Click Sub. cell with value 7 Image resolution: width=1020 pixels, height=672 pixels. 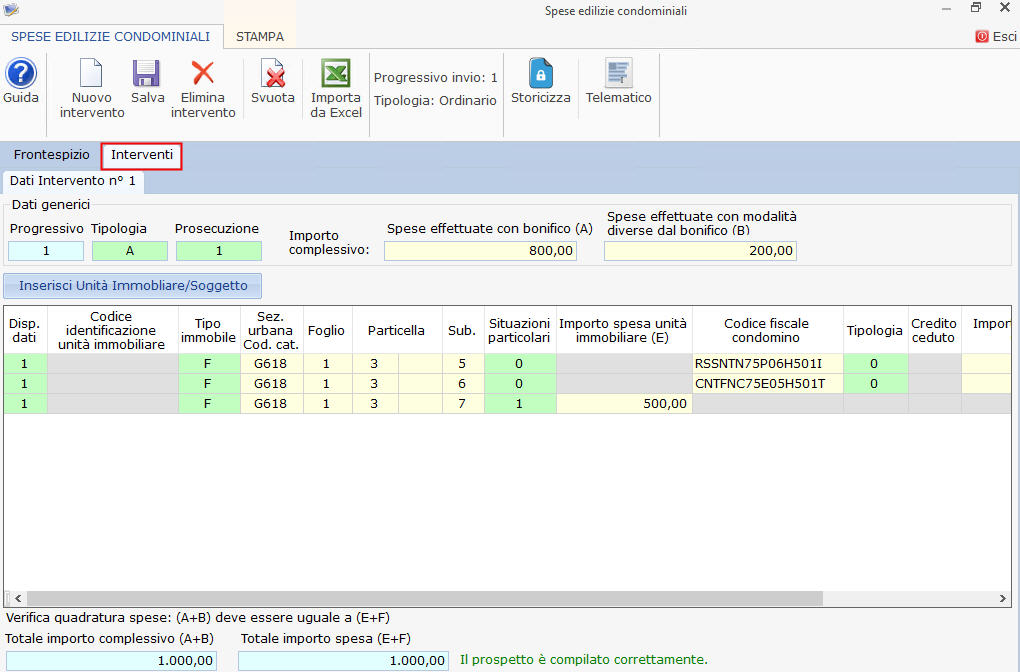coord(462,403)
